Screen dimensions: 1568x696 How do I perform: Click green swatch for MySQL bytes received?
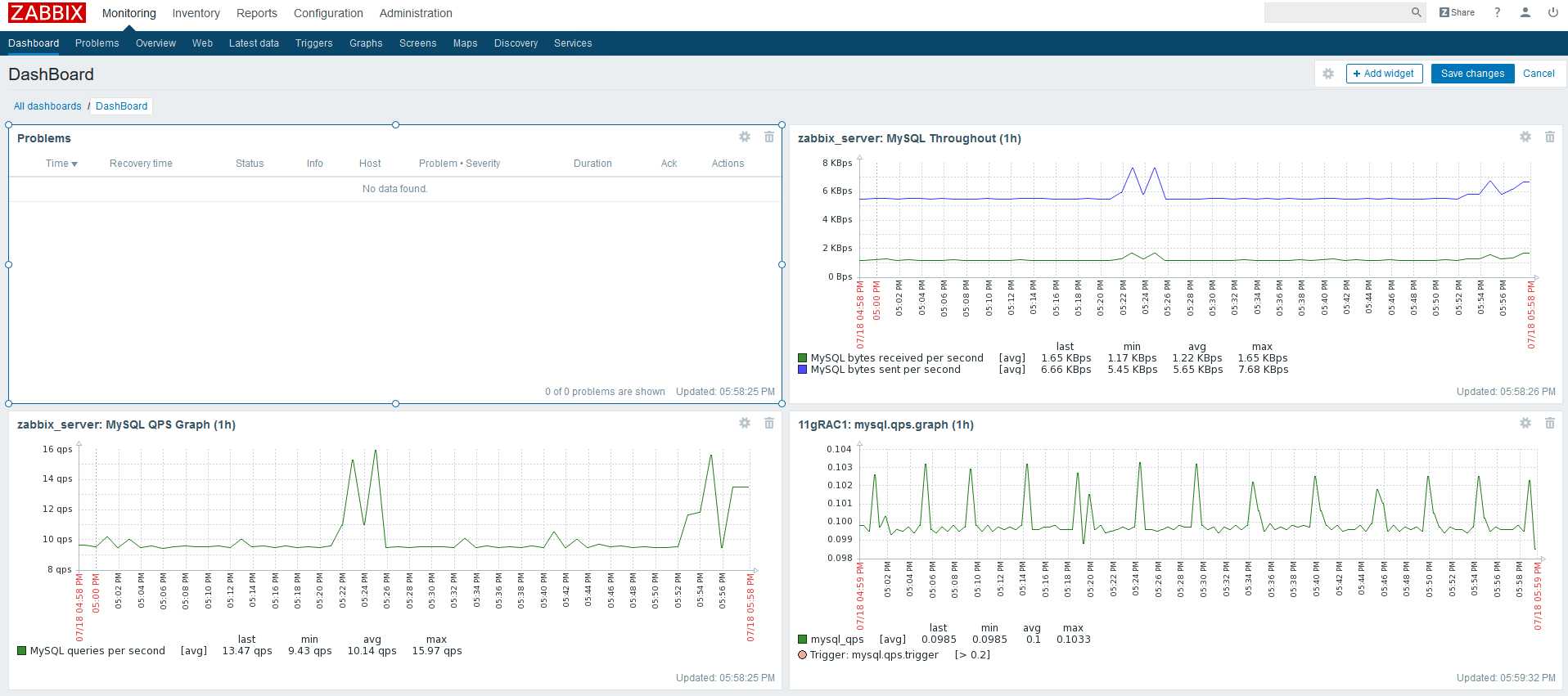pyautogui.click(x=803, y=358)
